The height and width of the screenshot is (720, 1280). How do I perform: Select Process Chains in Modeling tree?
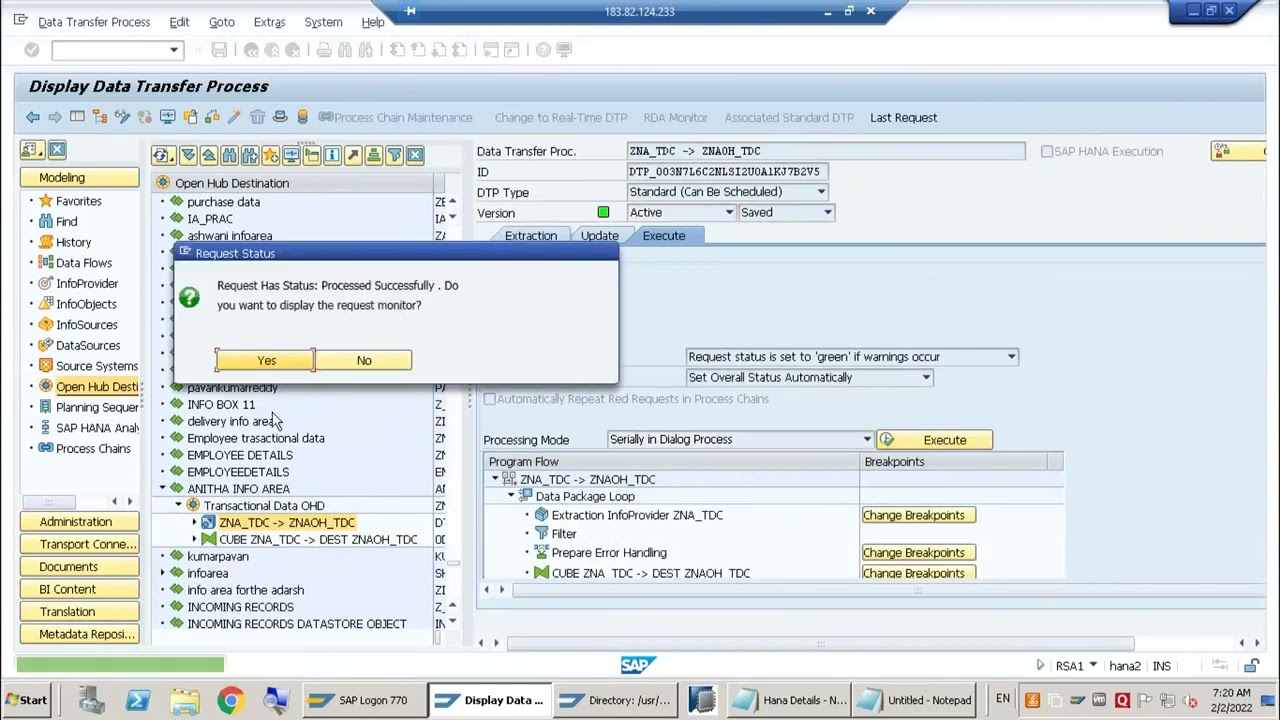tap(93, 449)
